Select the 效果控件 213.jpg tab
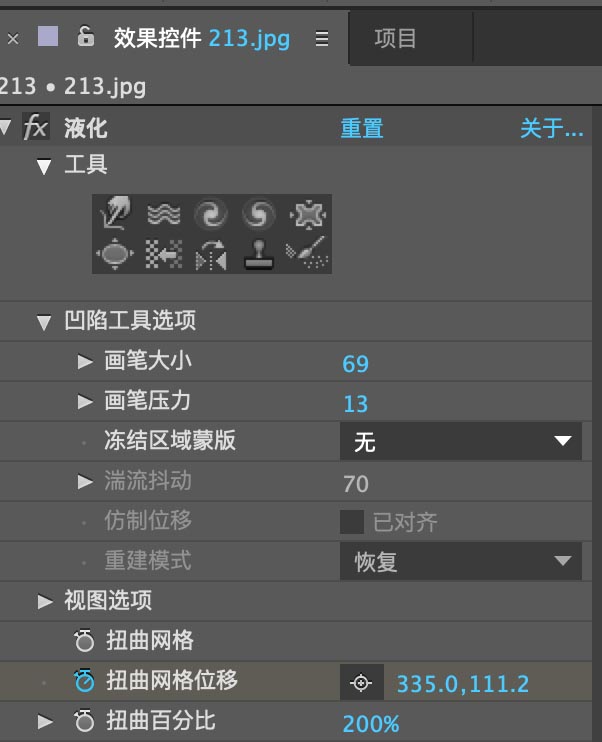This screenshot has width=602, height=742. [x=202, y=38]
